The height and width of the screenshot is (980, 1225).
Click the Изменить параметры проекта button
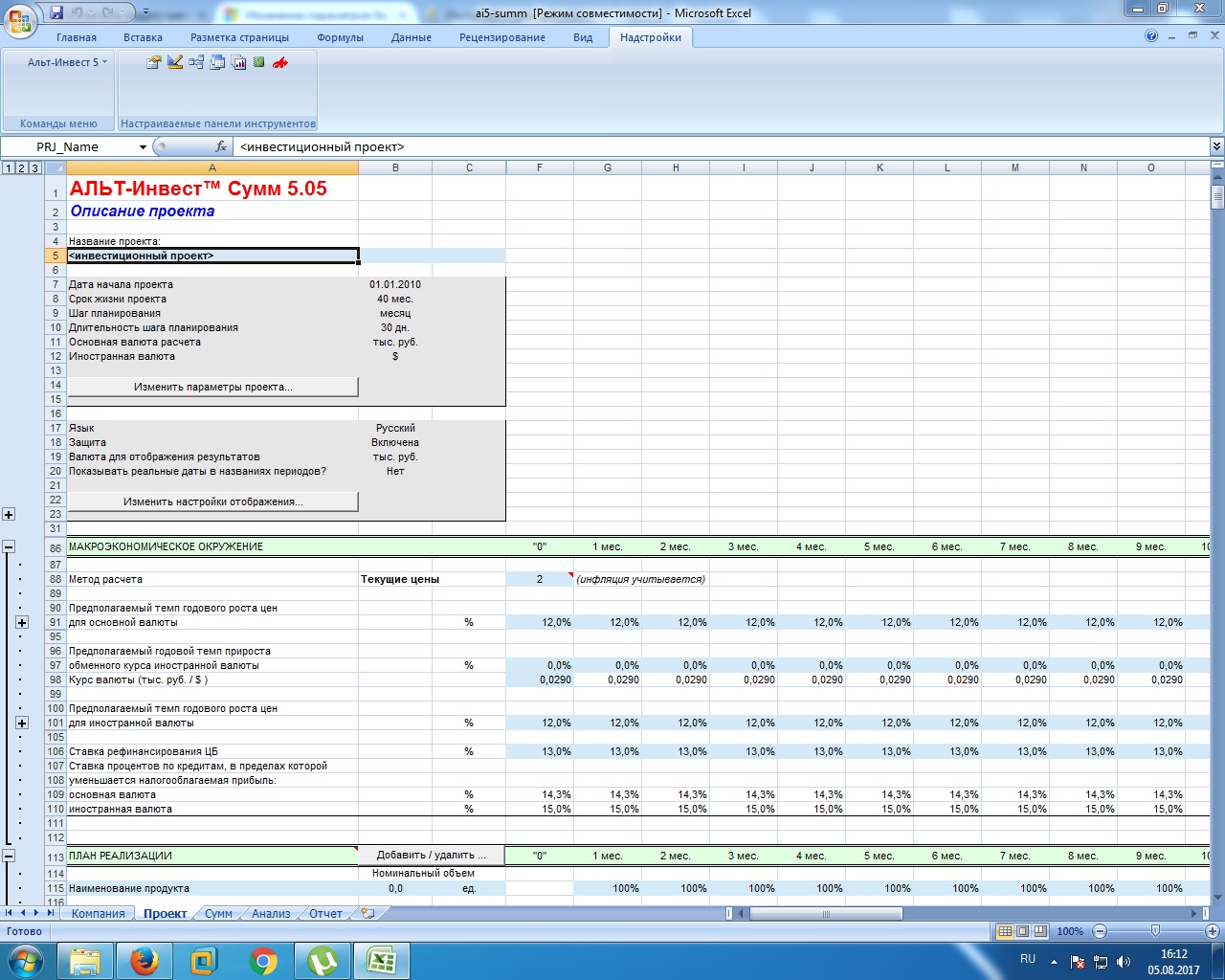[x=212, y=387]
